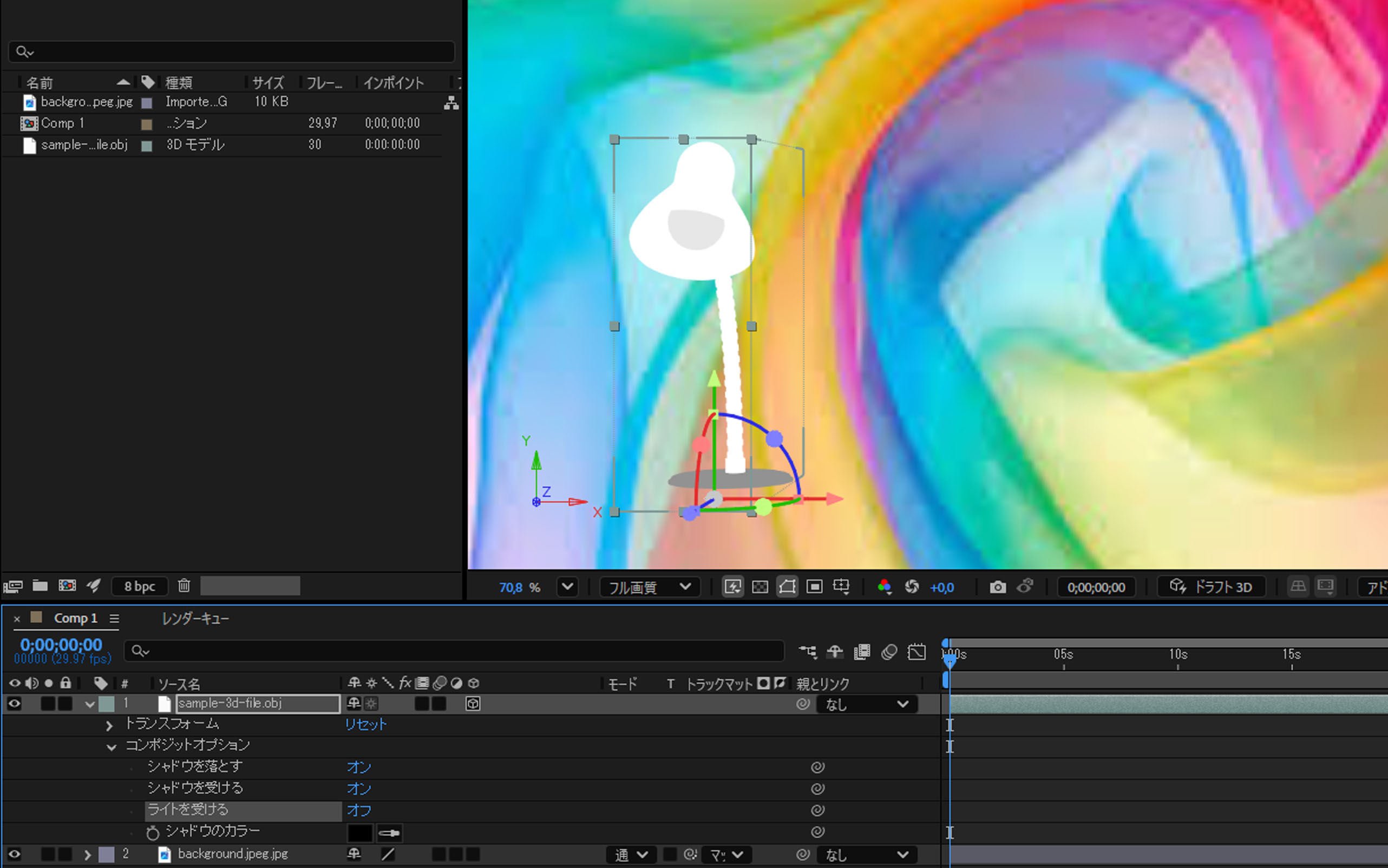This screenshot has height=868, width=1388.
Task: Click the viewer timecode 0;00;00;00
Action: (1096, 587)
